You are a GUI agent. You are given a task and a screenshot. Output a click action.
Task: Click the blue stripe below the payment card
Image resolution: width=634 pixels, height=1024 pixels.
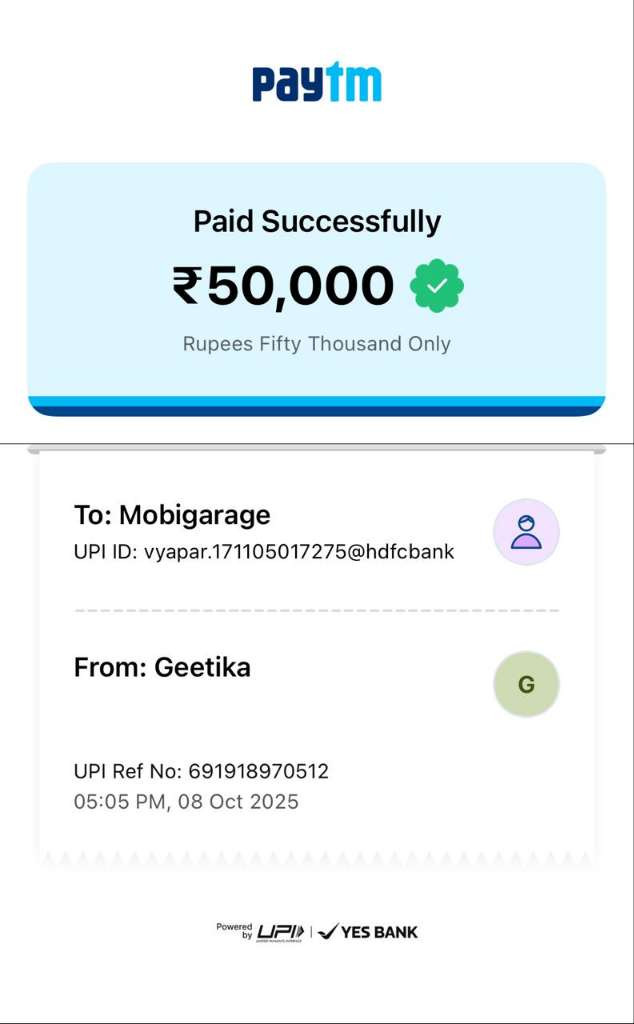click(317, 406)
